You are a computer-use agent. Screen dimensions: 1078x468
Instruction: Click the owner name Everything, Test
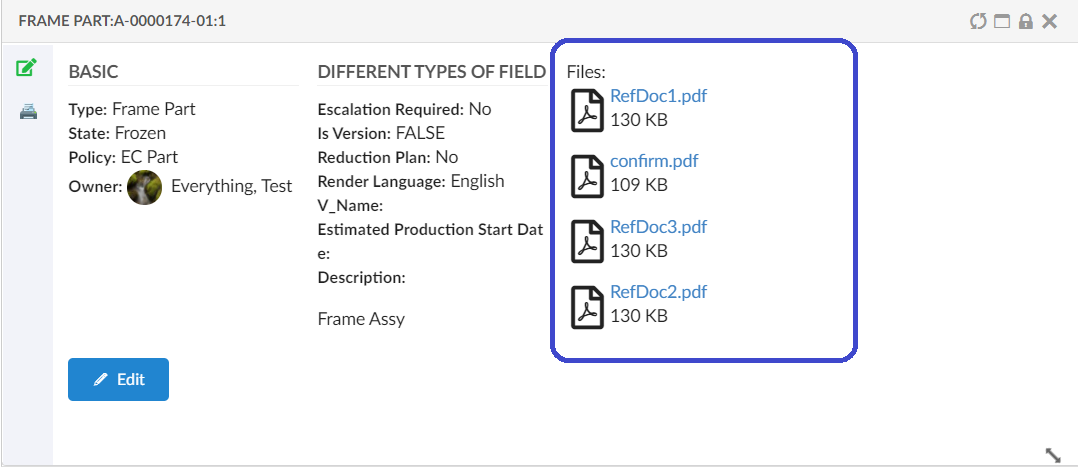click(231, 186)
